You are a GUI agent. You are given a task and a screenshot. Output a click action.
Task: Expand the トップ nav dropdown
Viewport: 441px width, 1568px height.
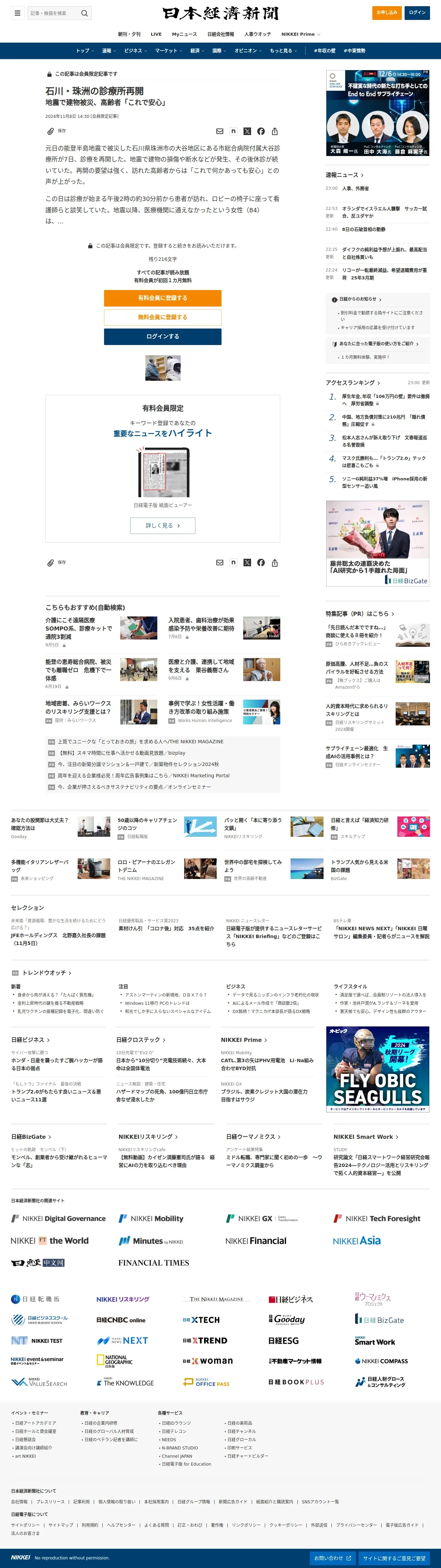click(x=84, y=51)
